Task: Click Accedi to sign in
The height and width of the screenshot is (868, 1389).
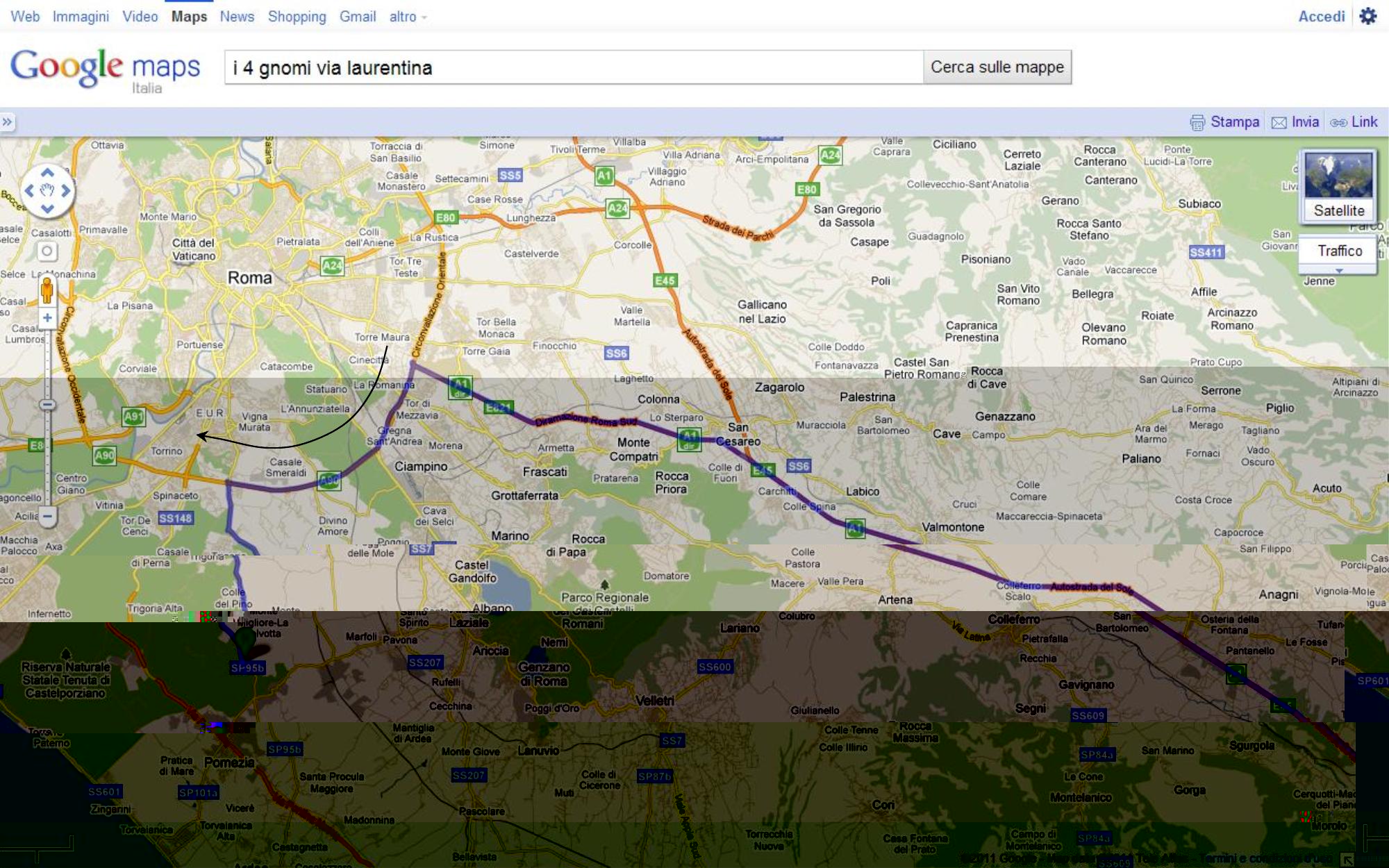Action: click(x=1321, y=17)
